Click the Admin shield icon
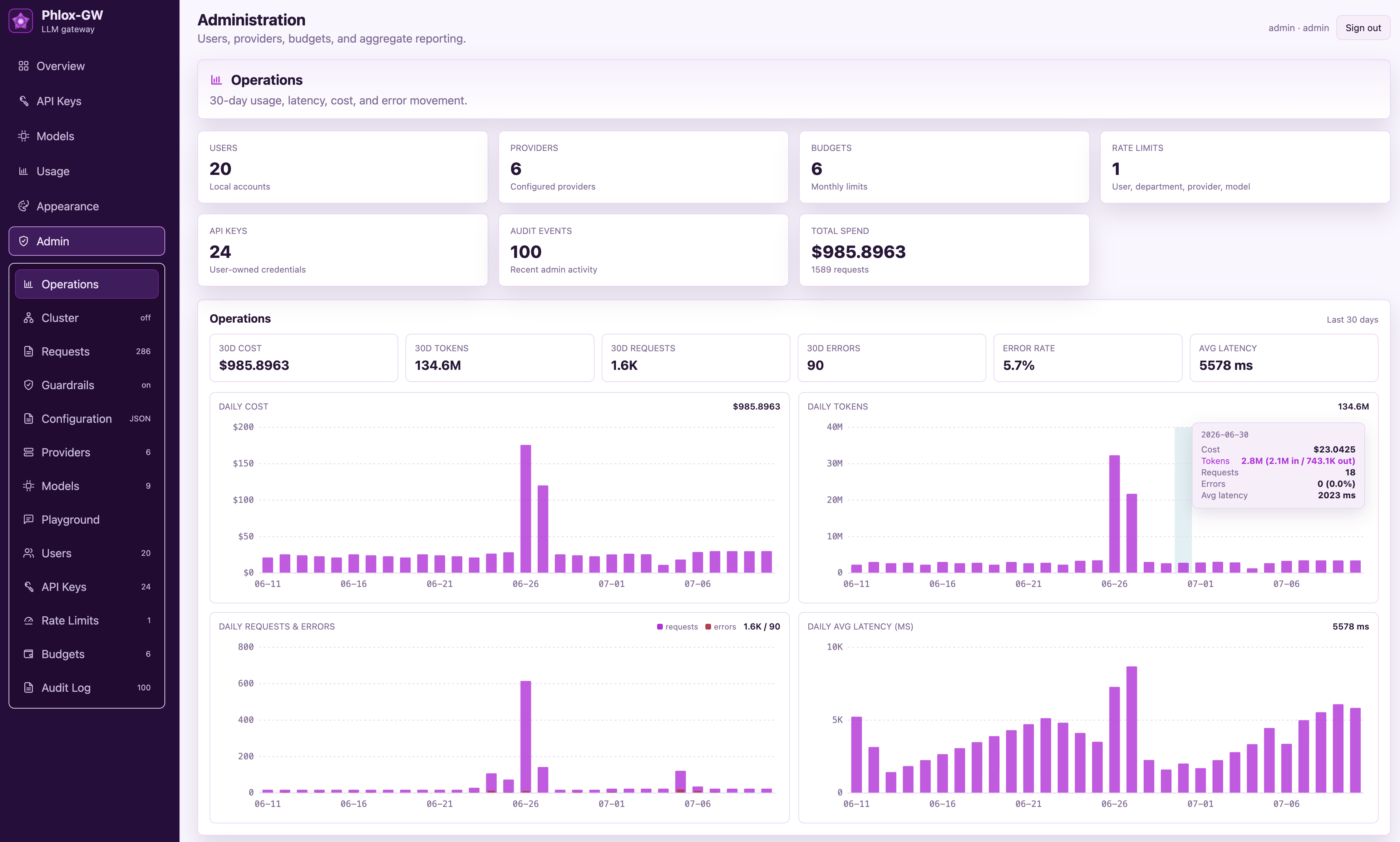1400x842 pixels. click(23, 241)
